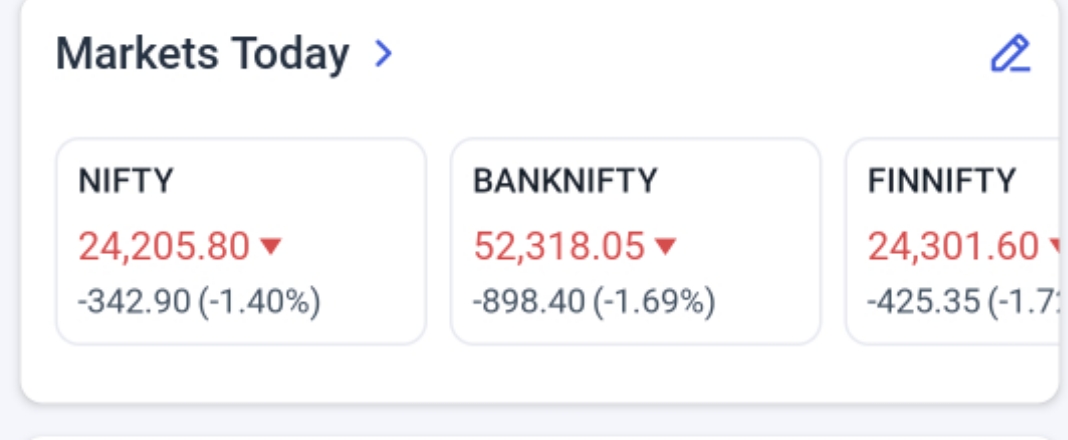Click the red down arrow beside FINNIFTY price

coord(1055,246)
